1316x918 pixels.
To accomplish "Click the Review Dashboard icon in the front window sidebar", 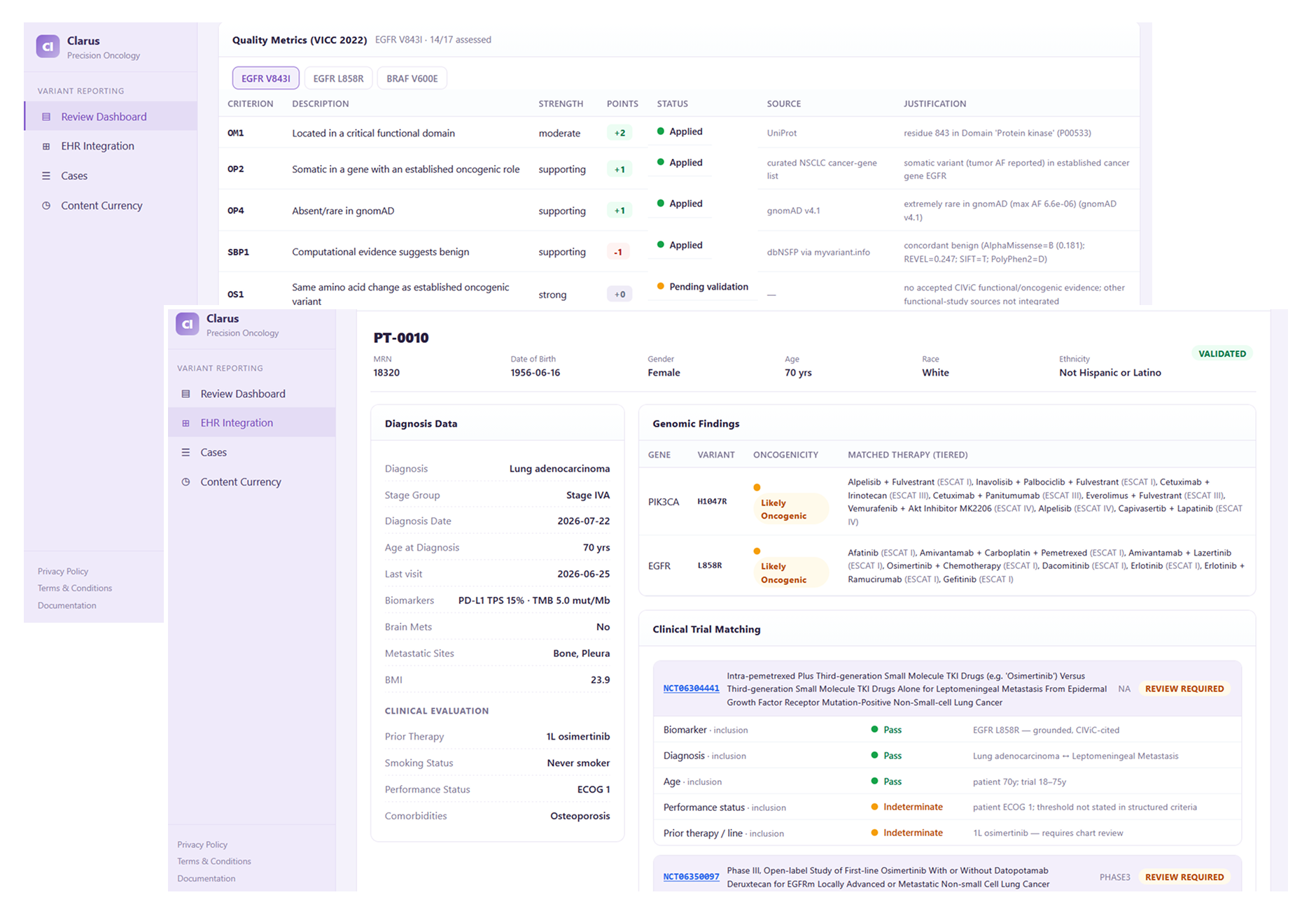I will point(185,394).
